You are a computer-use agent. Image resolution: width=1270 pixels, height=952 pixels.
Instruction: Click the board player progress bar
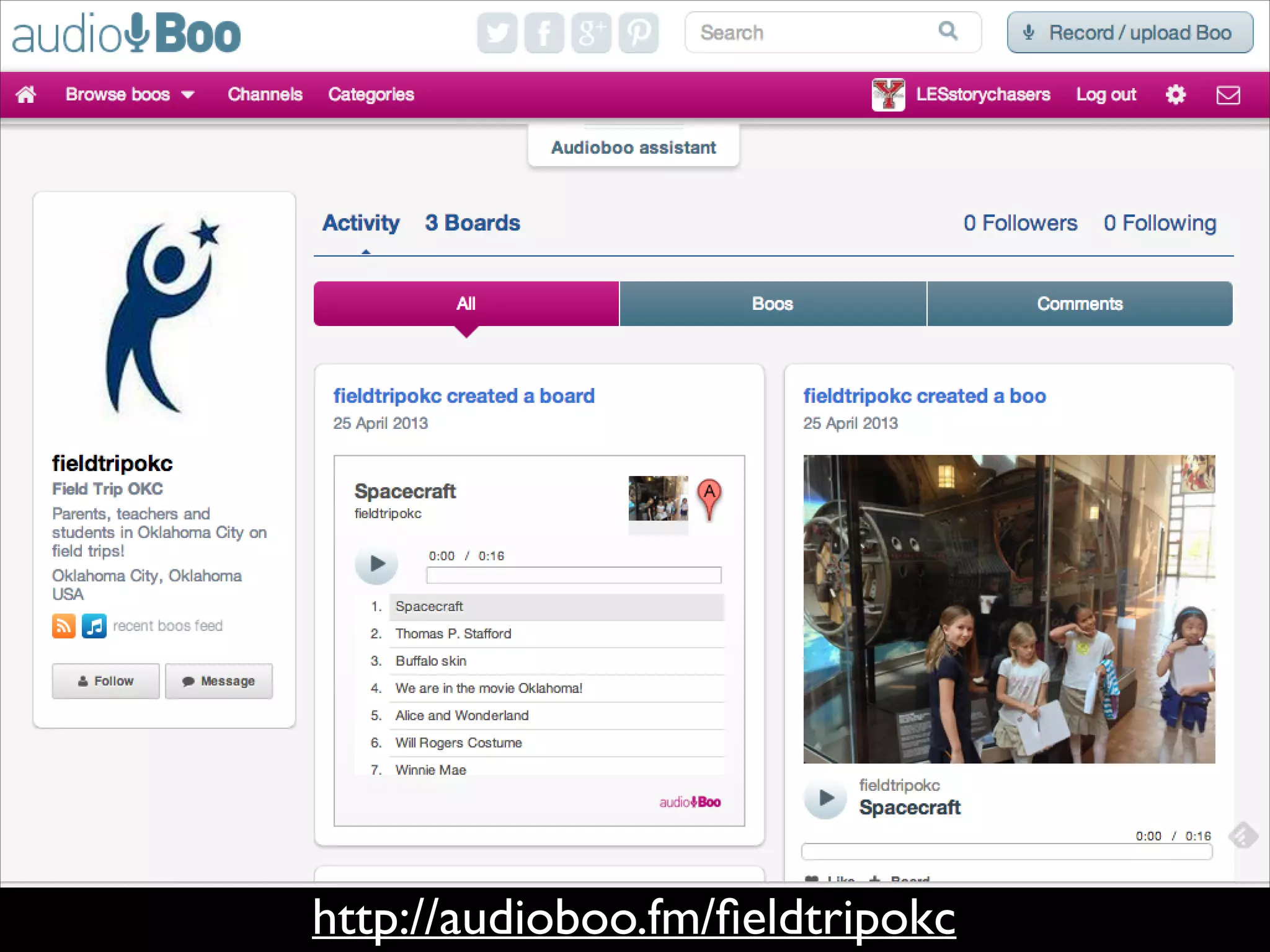574,575
